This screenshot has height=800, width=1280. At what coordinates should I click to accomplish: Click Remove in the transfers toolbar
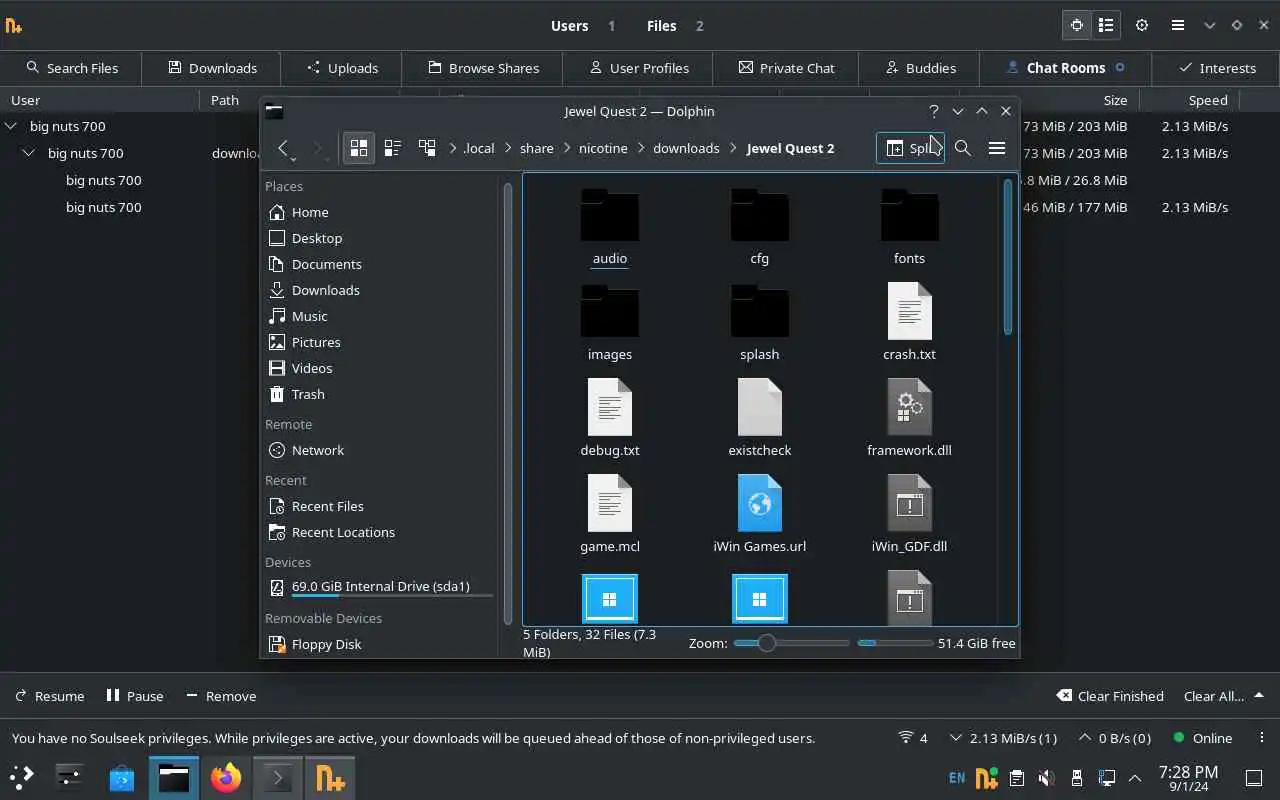[221, 696]
